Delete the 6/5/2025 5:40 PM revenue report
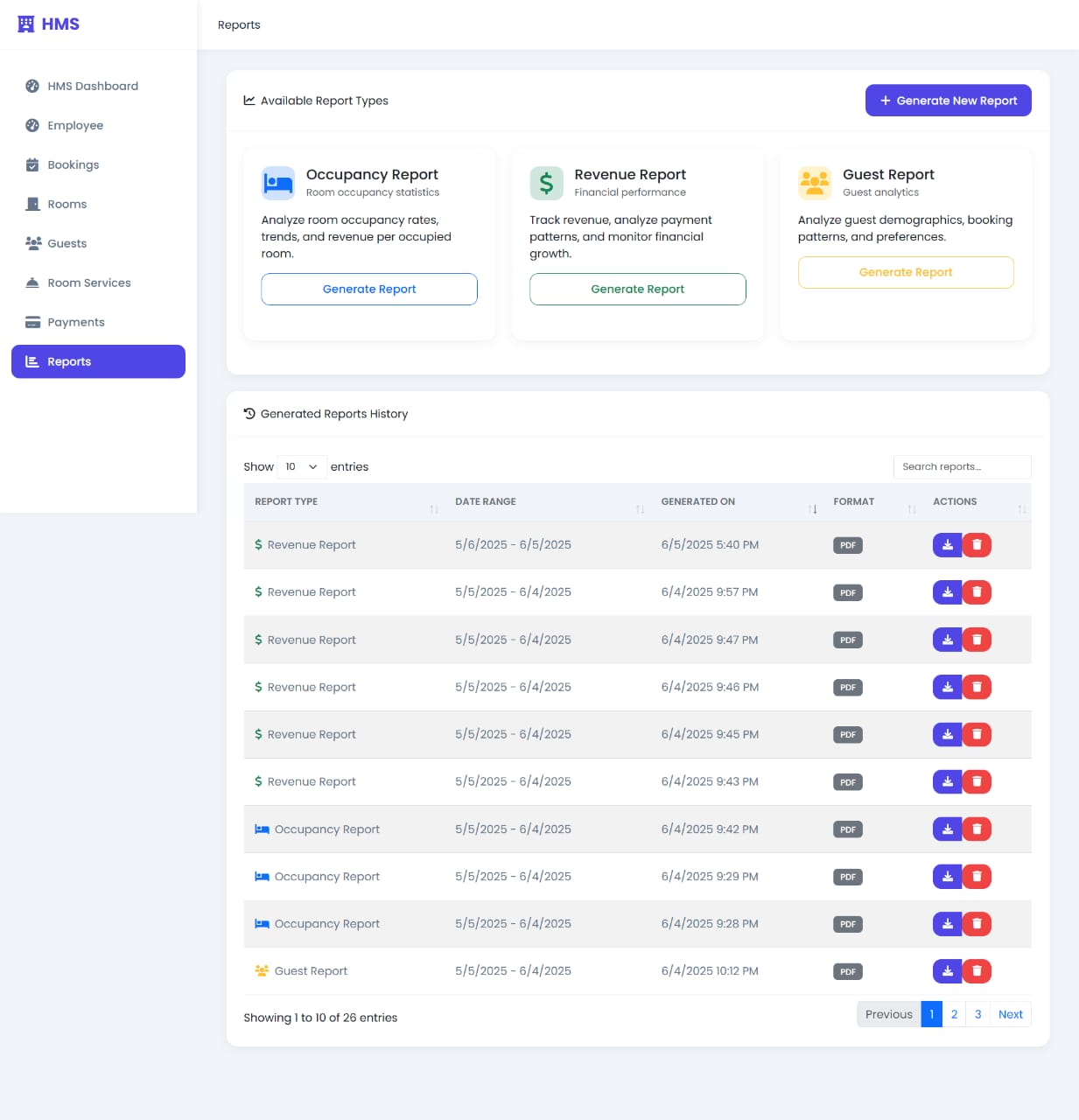The width and height of the screenshot is (1079, 1120). coord(977,545)
